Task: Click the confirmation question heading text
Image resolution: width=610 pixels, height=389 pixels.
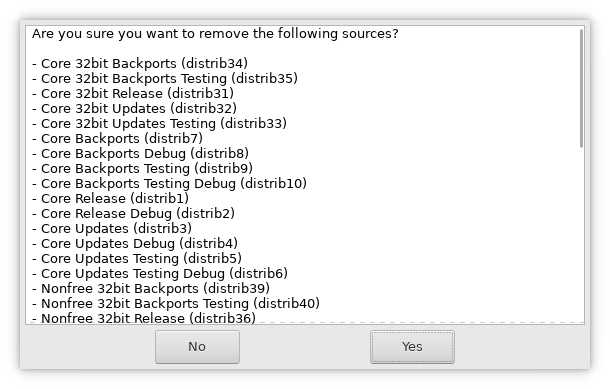Action: (215, 34)
